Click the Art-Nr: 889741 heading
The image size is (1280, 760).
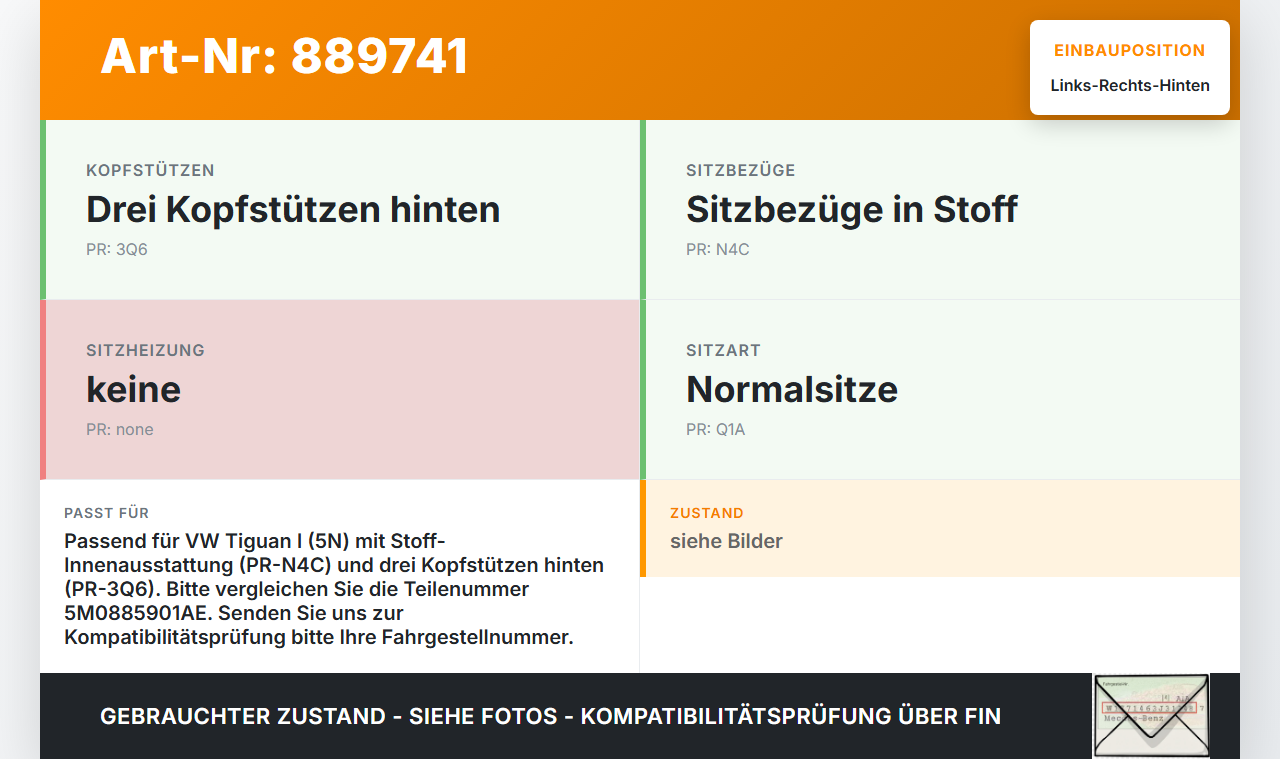pyautogui.click(x=284, y=56)
